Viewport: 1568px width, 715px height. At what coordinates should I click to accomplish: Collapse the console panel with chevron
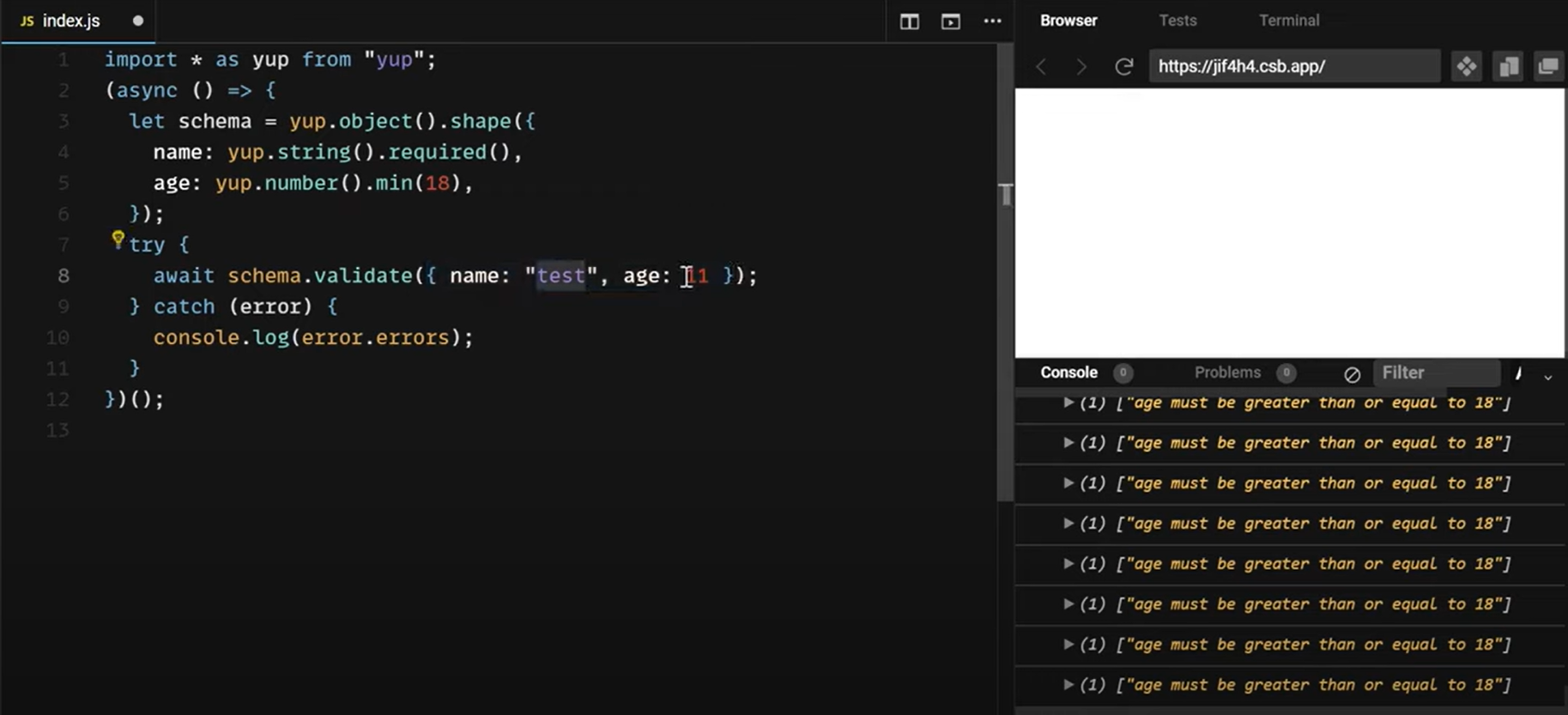point(1547,377)
